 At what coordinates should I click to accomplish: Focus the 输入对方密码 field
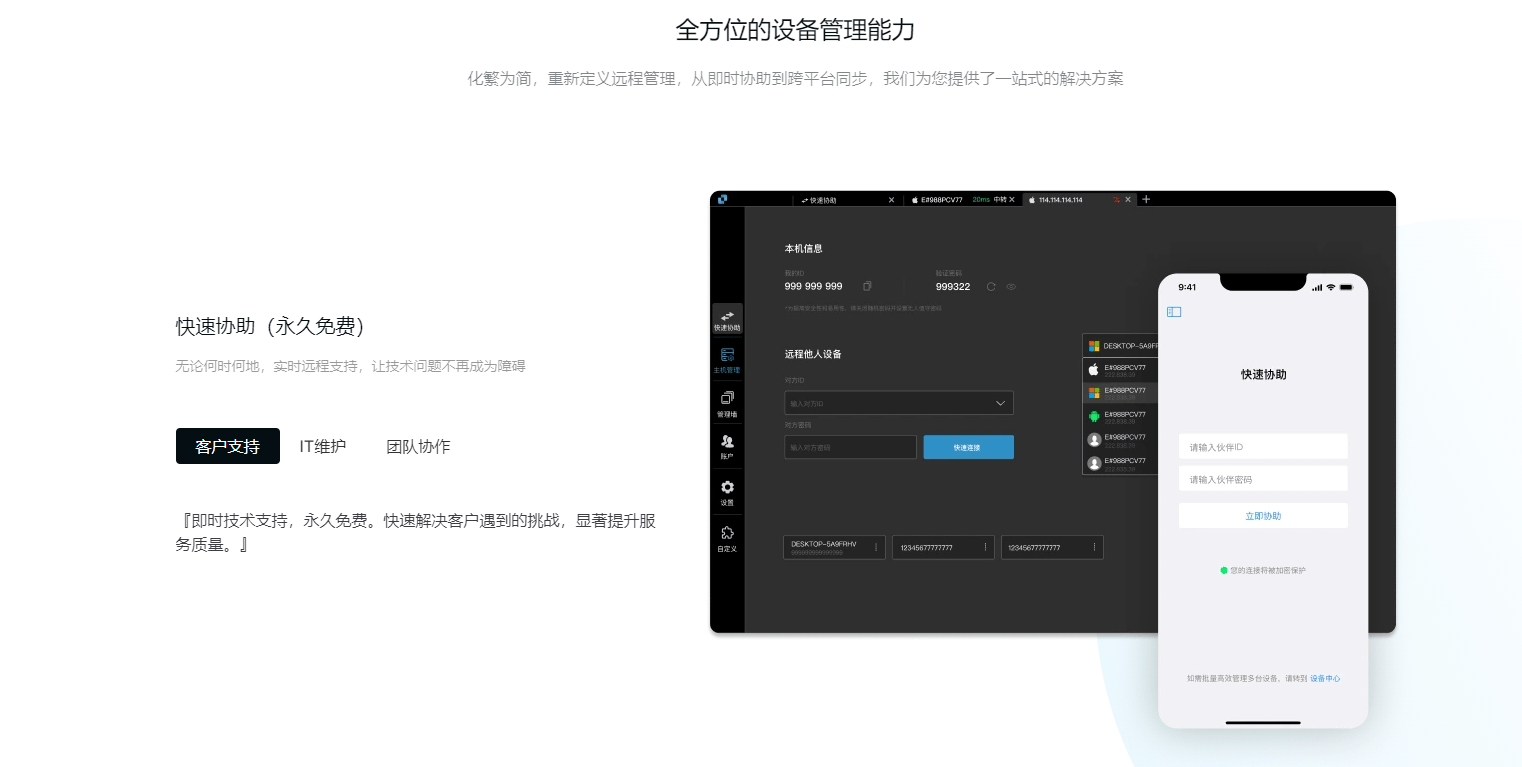(x=851, y=447)
